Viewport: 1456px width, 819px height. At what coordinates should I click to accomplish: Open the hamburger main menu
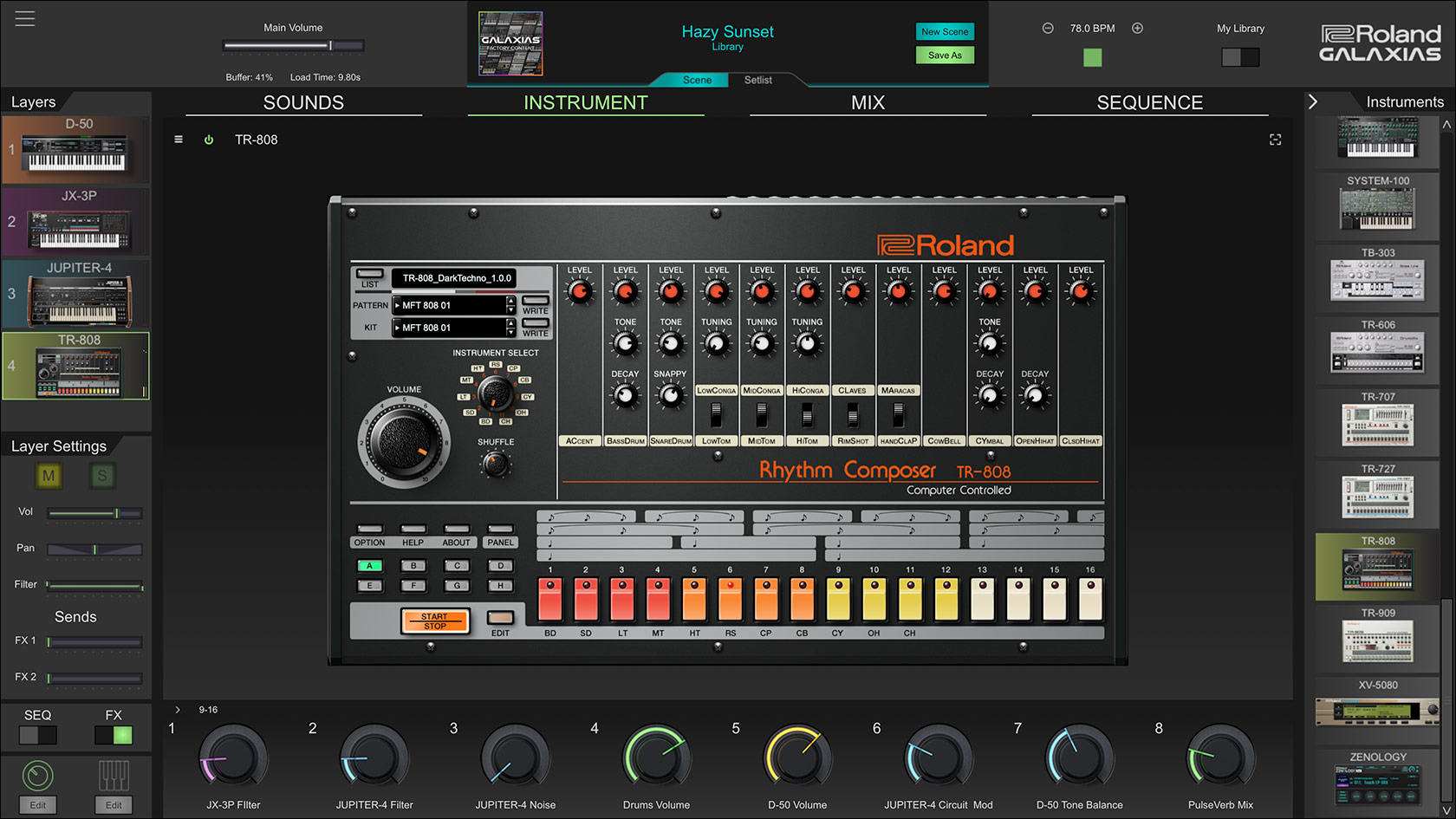(25, 18)
